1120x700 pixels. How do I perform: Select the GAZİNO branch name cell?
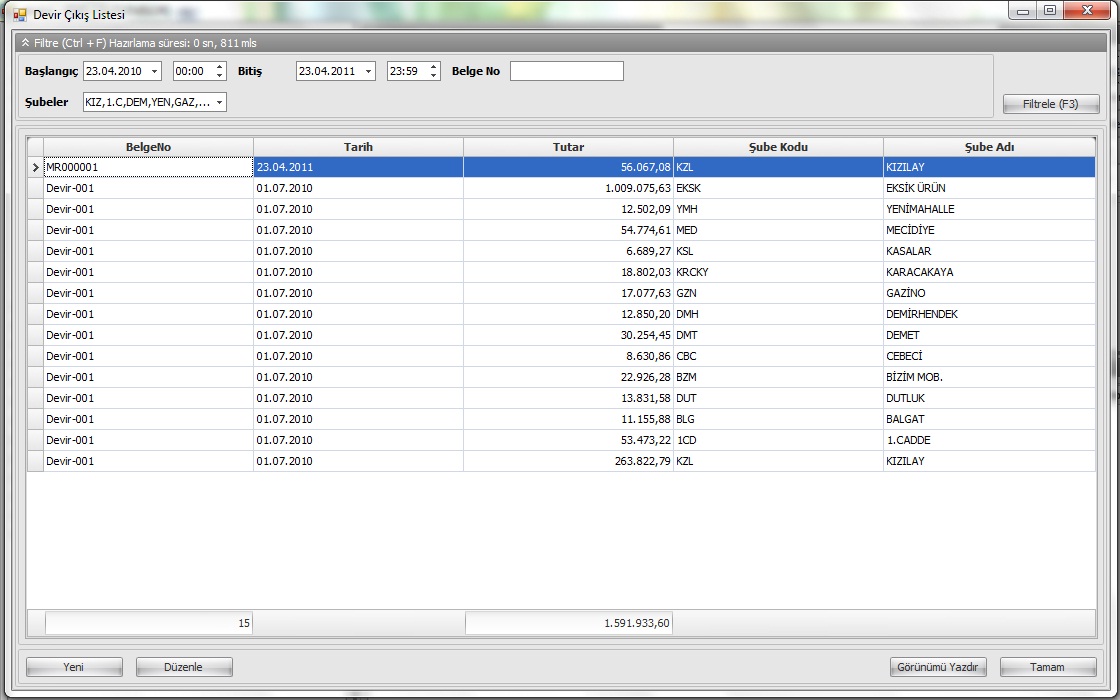tap(989, 294)
